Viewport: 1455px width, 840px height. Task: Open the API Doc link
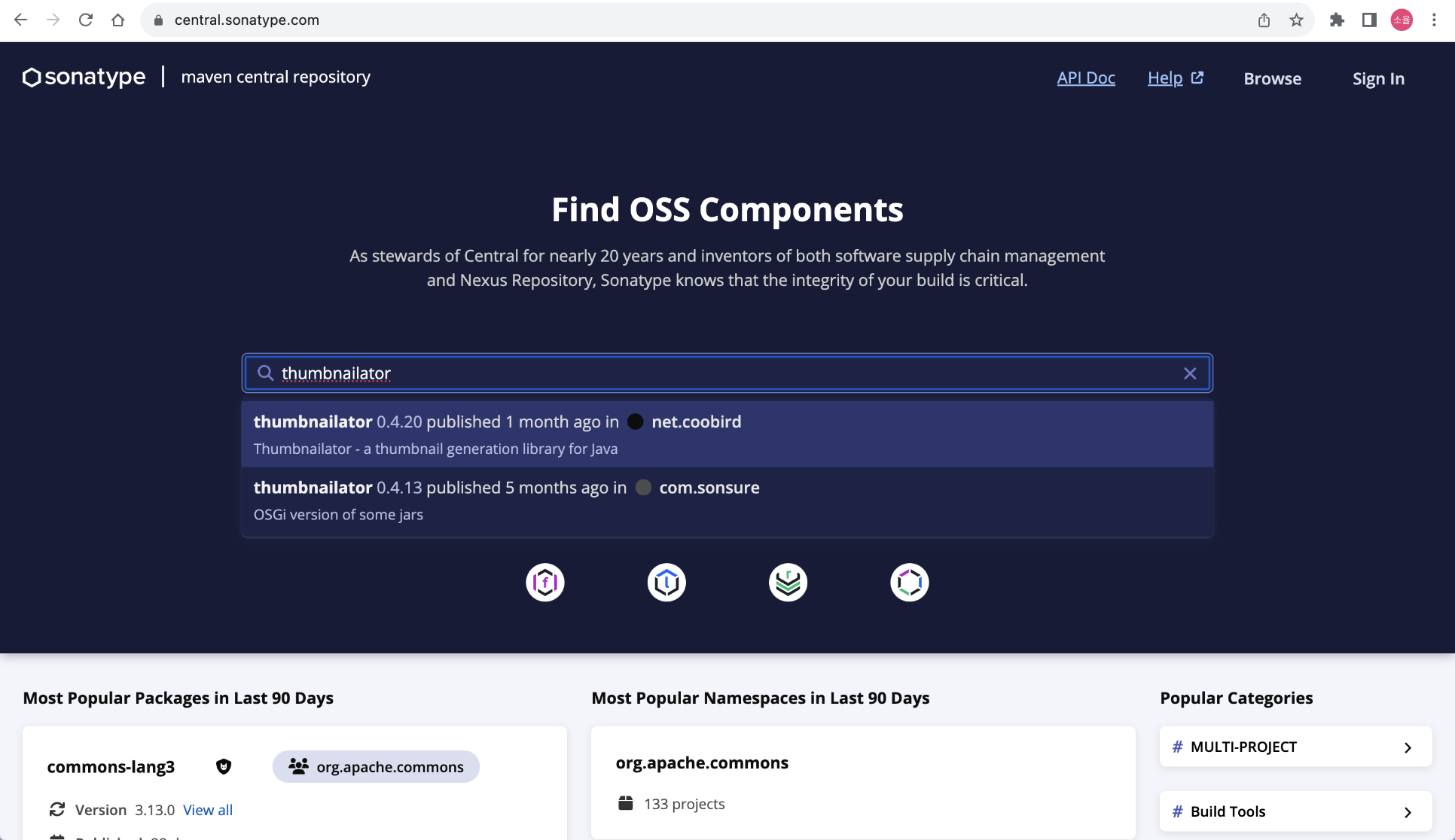pyautogui.click(x=1085, y=78)
